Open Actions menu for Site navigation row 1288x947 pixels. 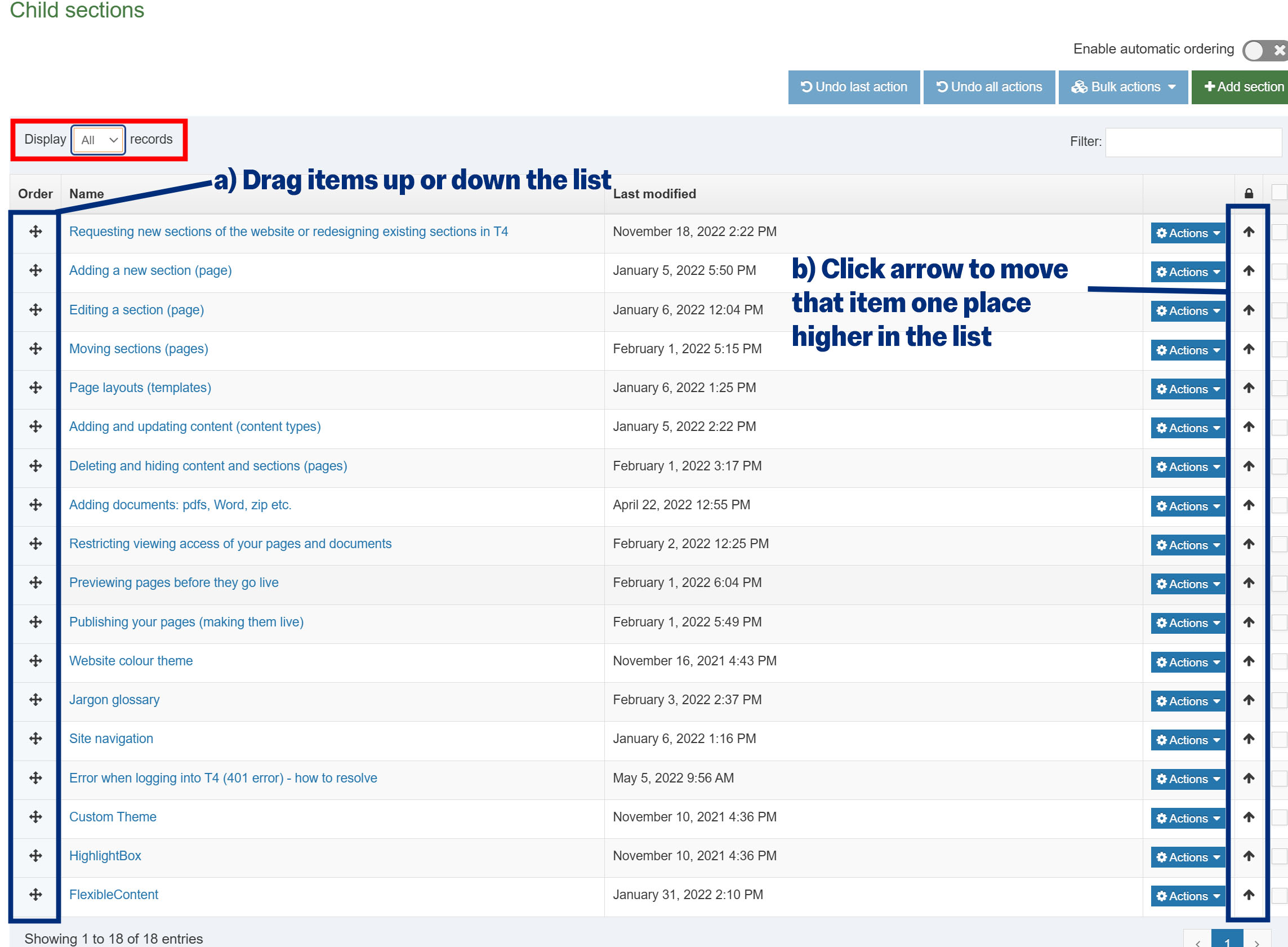coord(1187,740)
